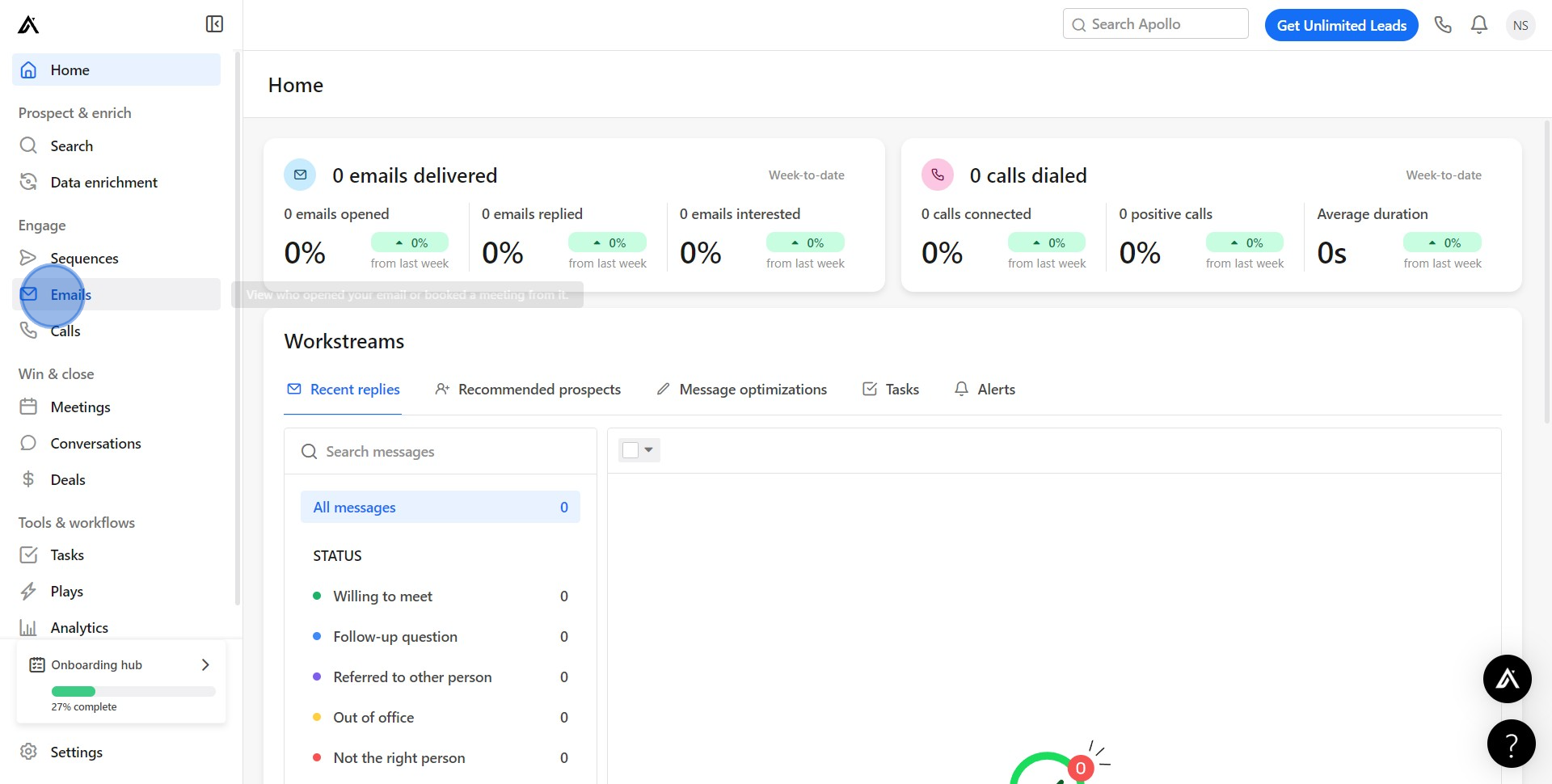Click the Message optimizations pencil icon
This screenshot has height=784, width=1552.
point(663,389)
